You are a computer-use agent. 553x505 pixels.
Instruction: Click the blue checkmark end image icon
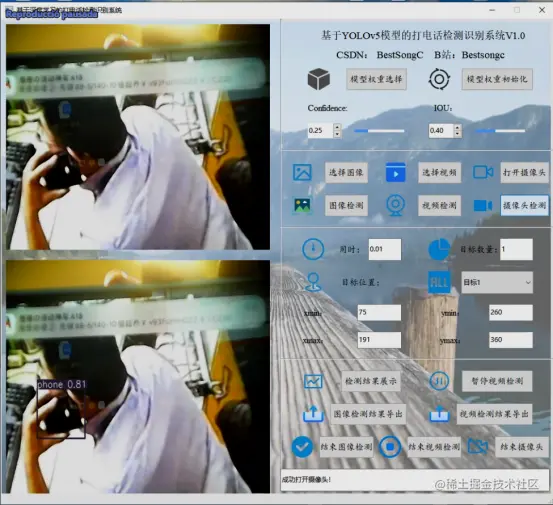(302, 447)
